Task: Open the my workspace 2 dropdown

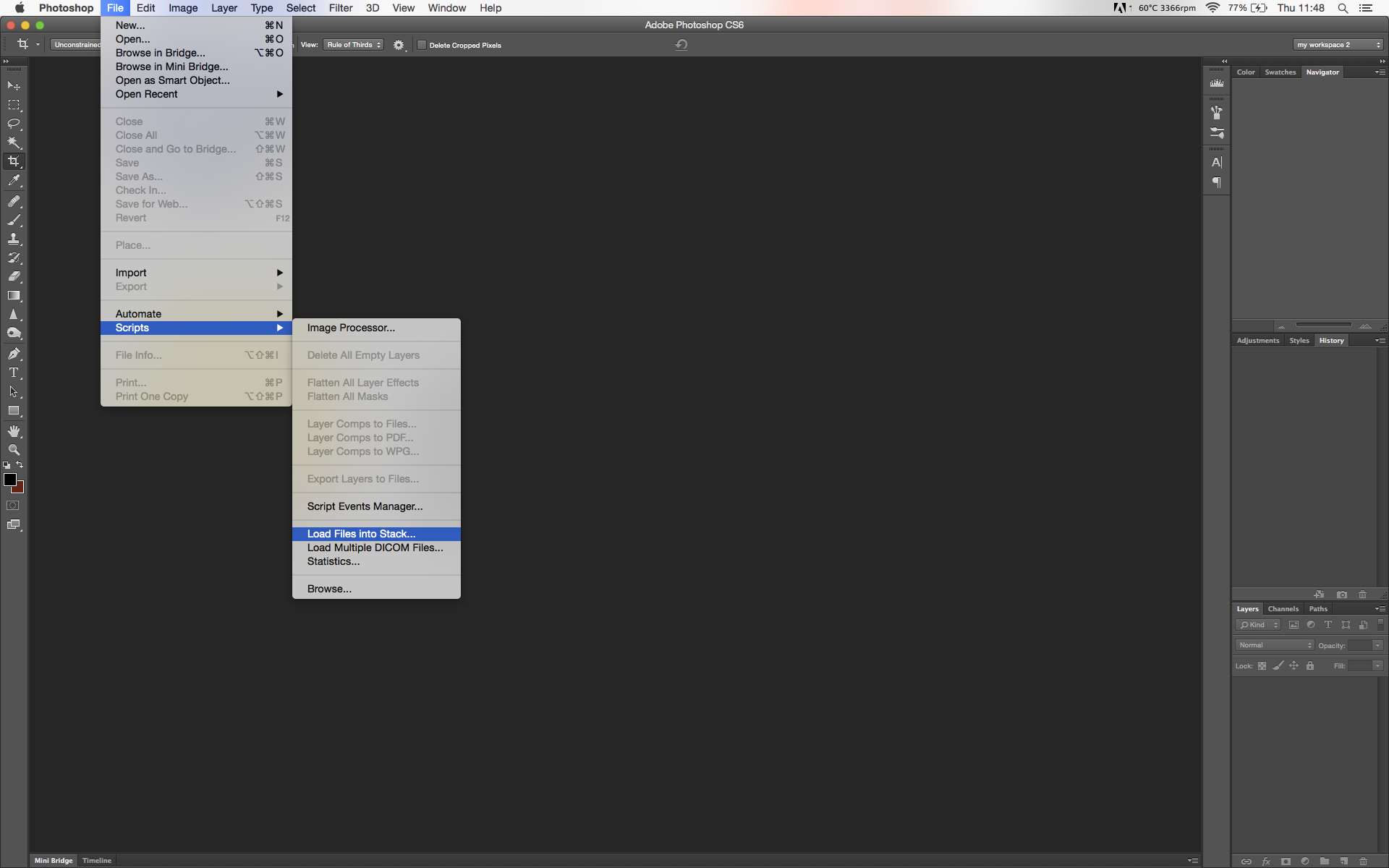Action: [1338, 45]
